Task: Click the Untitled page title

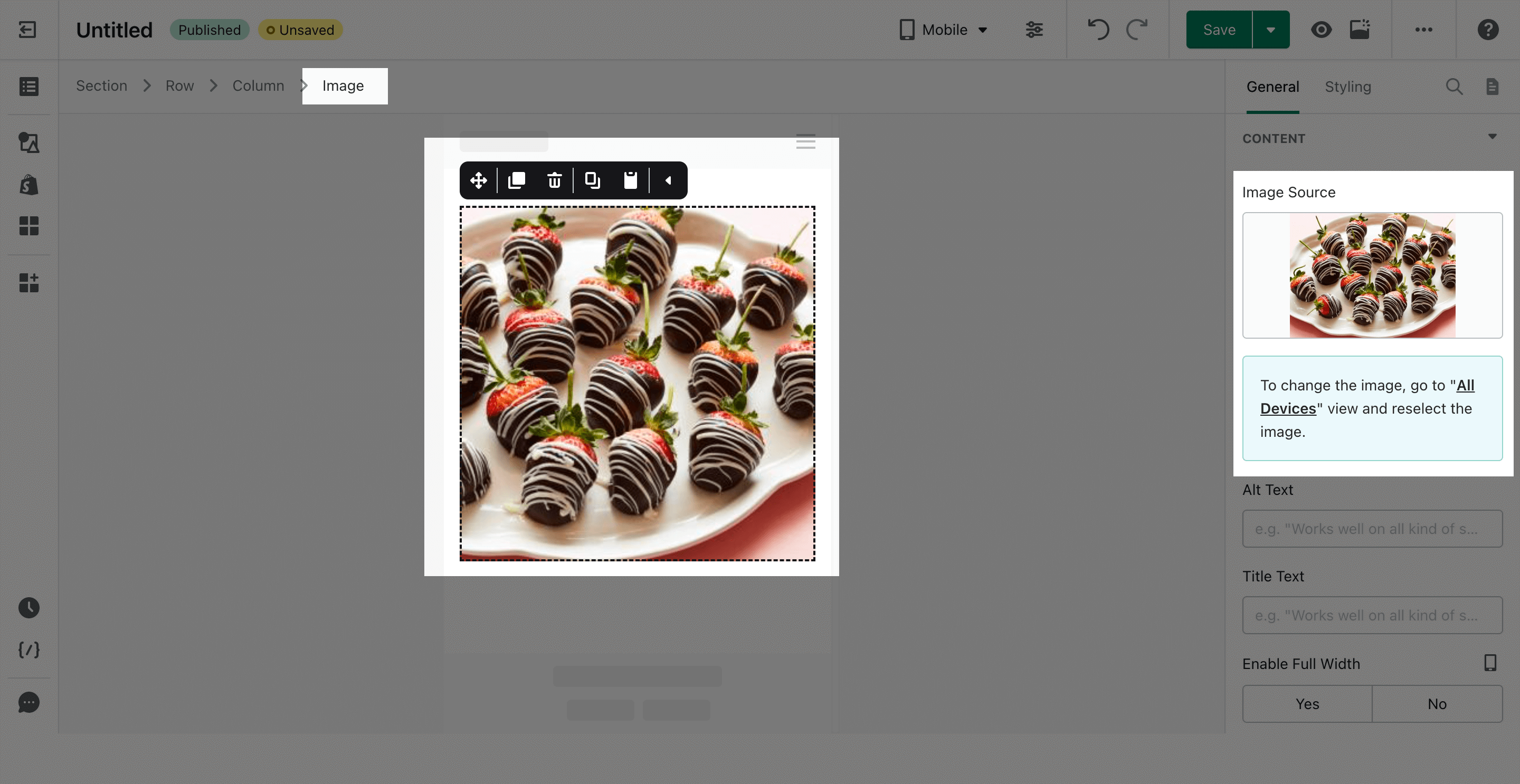Action: tap(115, 30)
